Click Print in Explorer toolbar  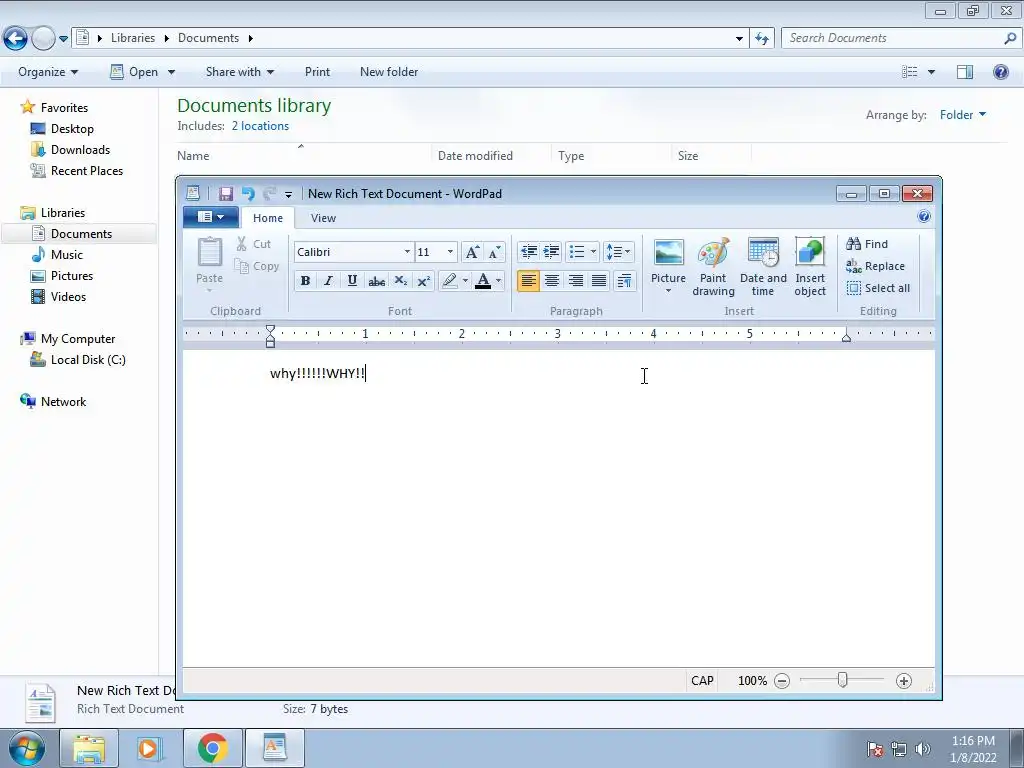(317, 72)
